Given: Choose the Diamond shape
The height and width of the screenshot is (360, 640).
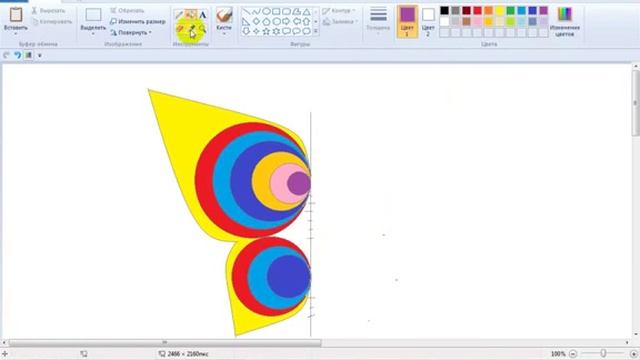Looking at the screenshot, I should click(256, 21).
